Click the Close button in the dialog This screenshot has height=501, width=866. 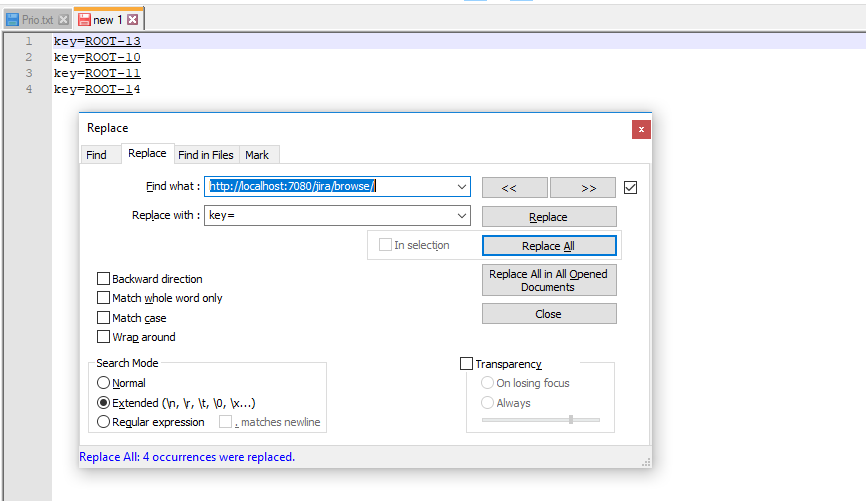[549, 314]
